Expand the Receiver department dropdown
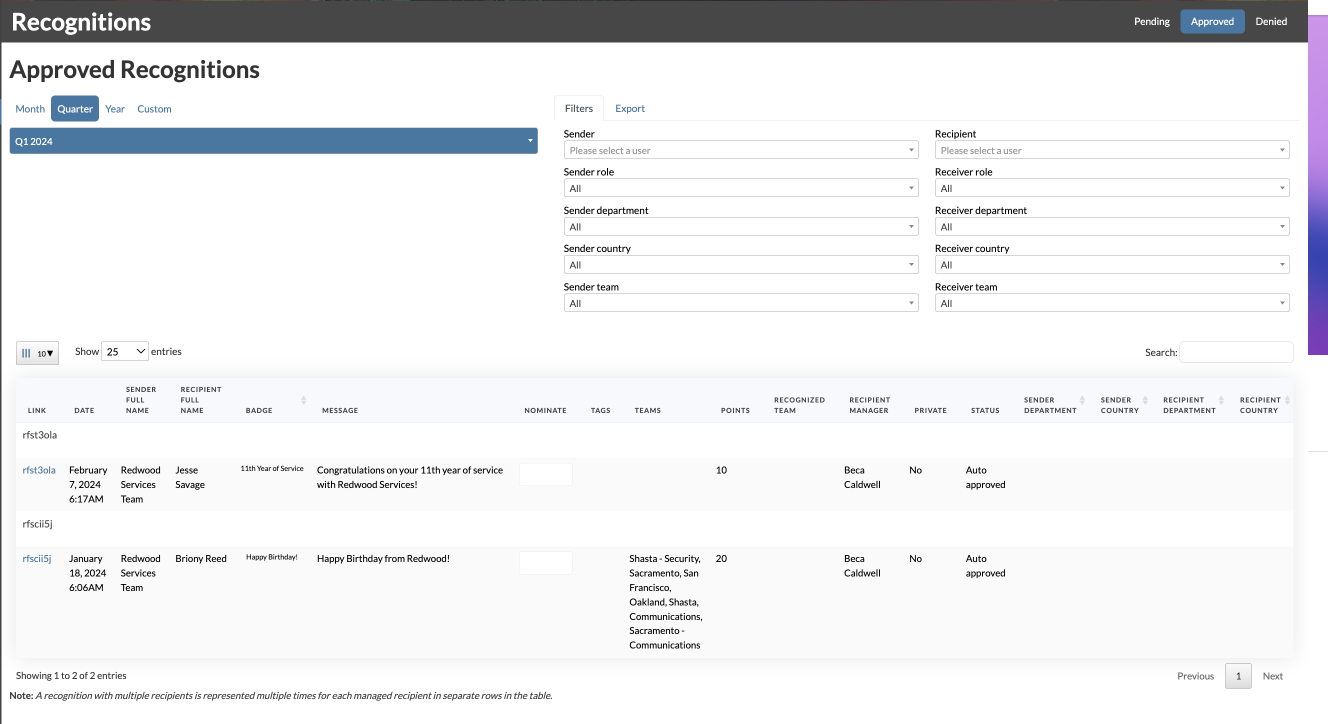This screenshot has height=724, width=1328. [x=1112, y=227]
